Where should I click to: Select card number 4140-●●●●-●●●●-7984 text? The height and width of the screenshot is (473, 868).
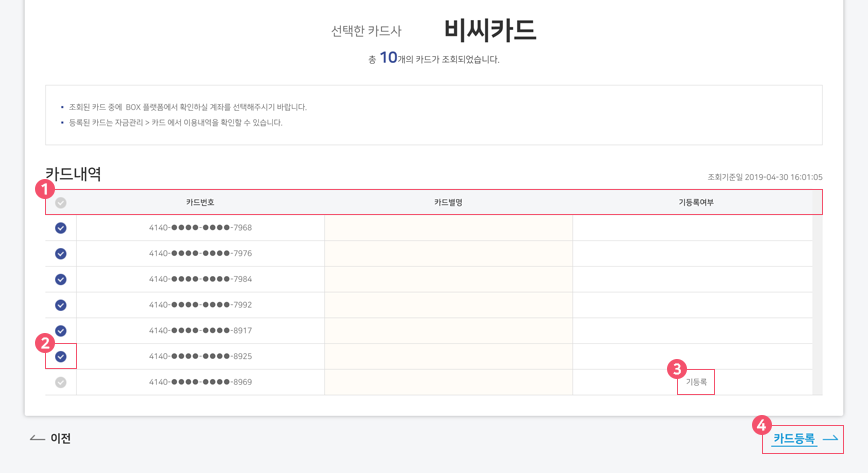200,279
